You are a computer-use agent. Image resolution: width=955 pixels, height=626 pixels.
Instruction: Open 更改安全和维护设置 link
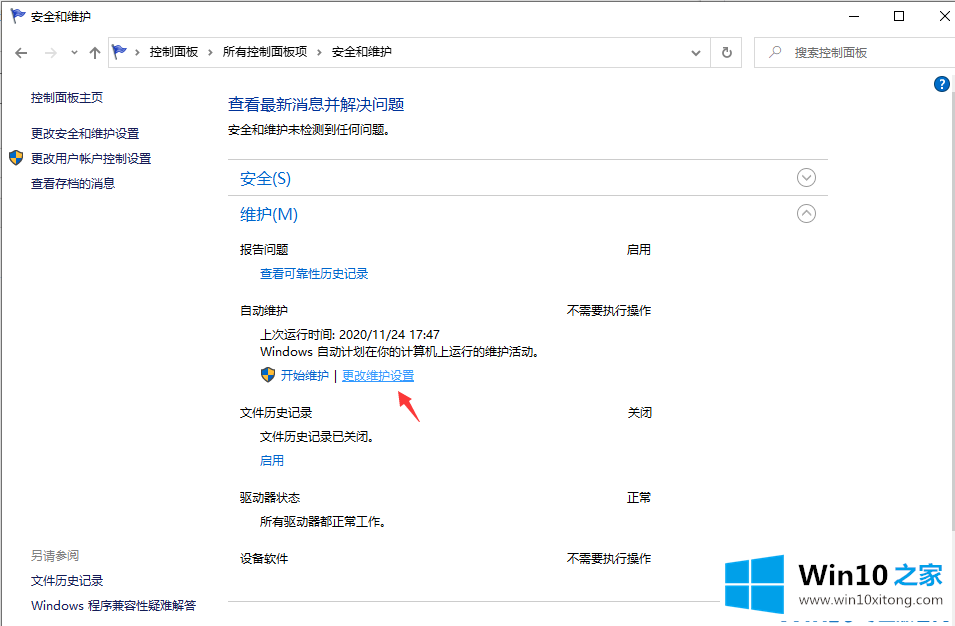click(x=85, y=133)
